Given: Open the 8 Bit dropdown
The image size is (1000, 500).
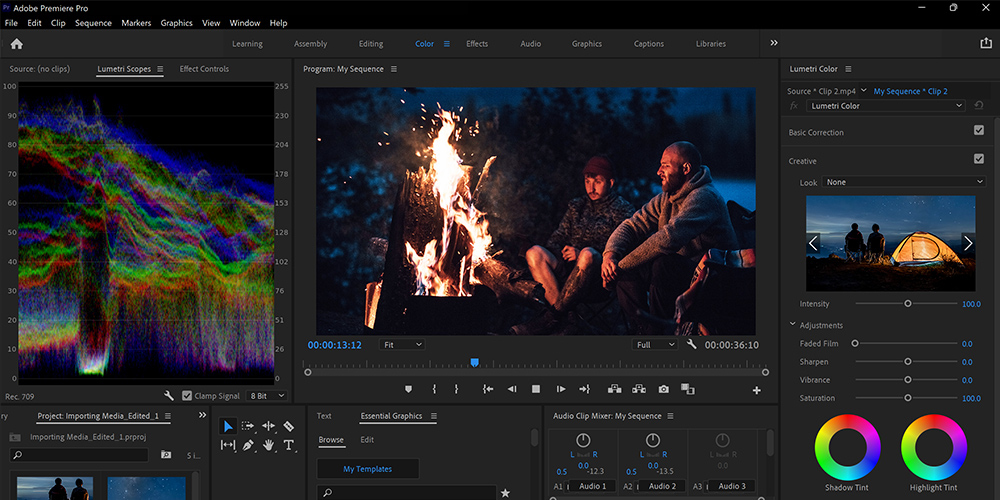Looking at the screenshot, I should [267, 395].
